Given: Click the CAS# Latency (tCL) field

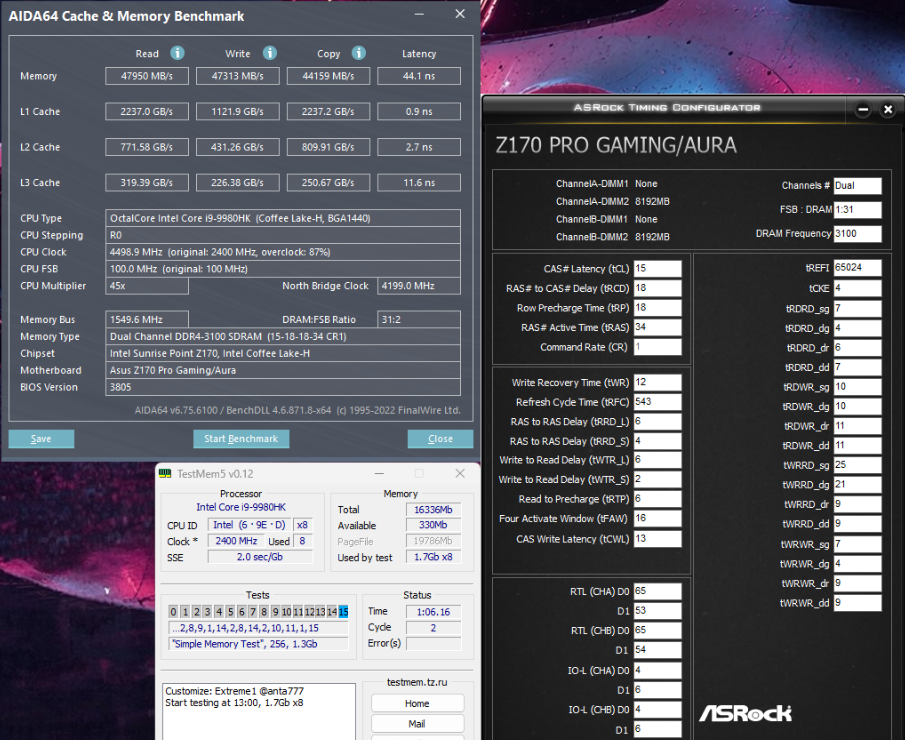Looking at the screenshot, I should (657, 268).
